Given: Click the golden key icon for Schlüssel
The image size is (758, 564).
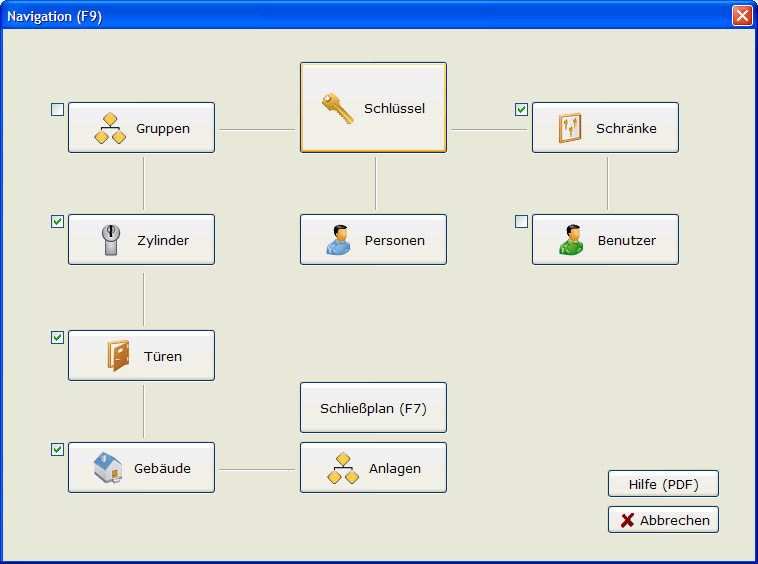Looking at the screenshot, I should click(x=337, y=108).
